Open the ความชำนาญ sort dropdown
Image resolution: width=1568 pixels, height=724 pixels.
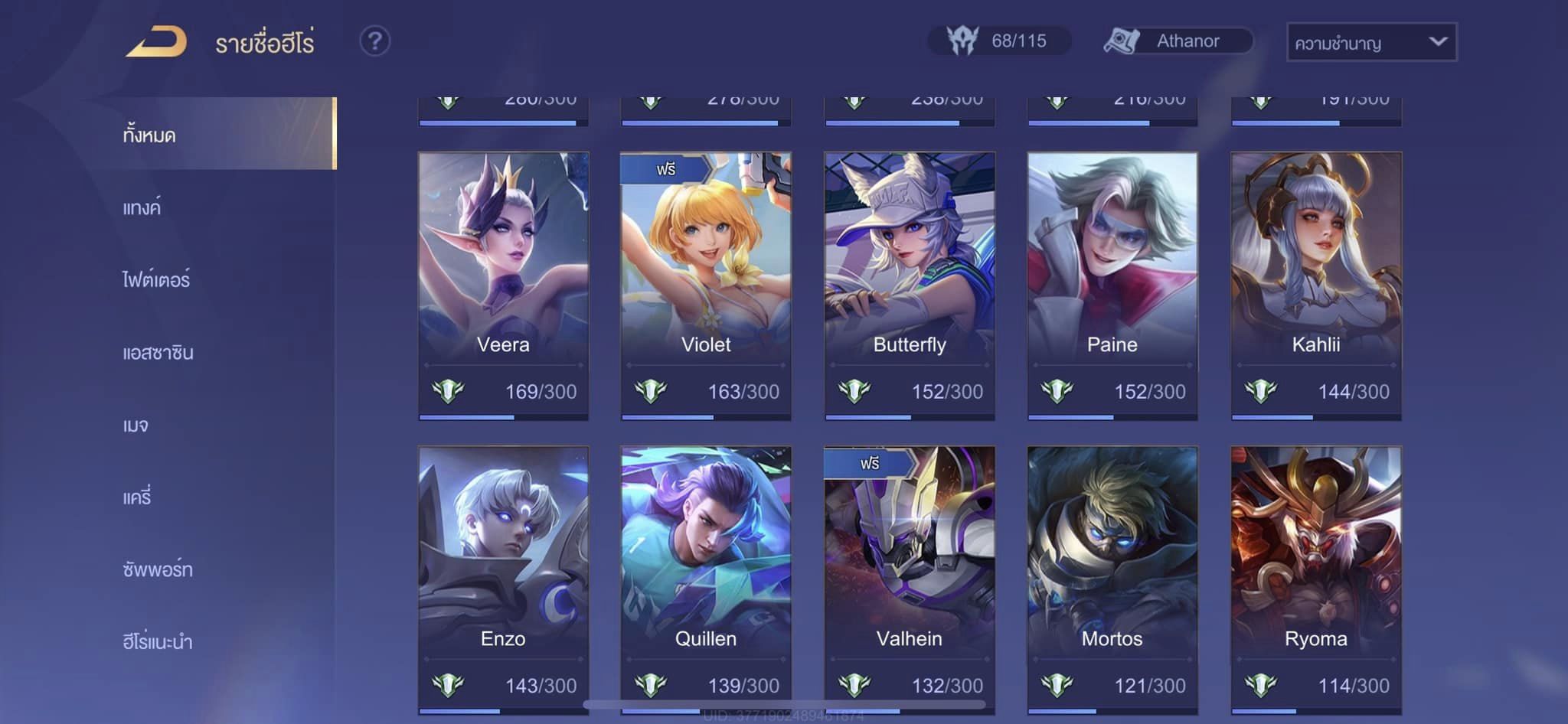1372,42
